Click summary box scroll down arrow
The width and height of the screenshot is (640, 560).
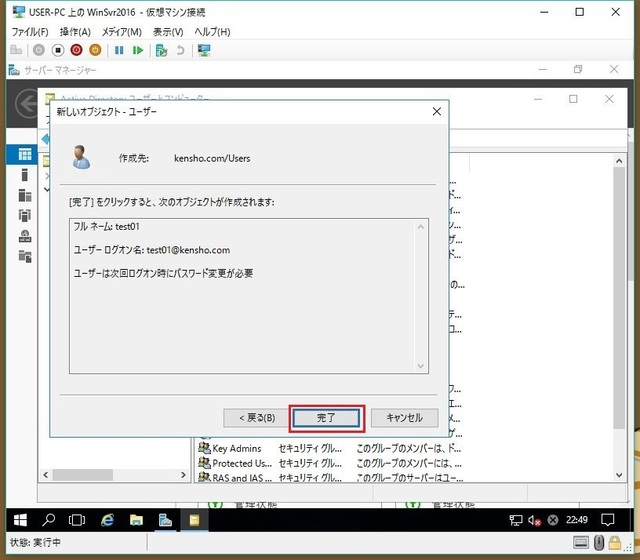click(421, 367)
